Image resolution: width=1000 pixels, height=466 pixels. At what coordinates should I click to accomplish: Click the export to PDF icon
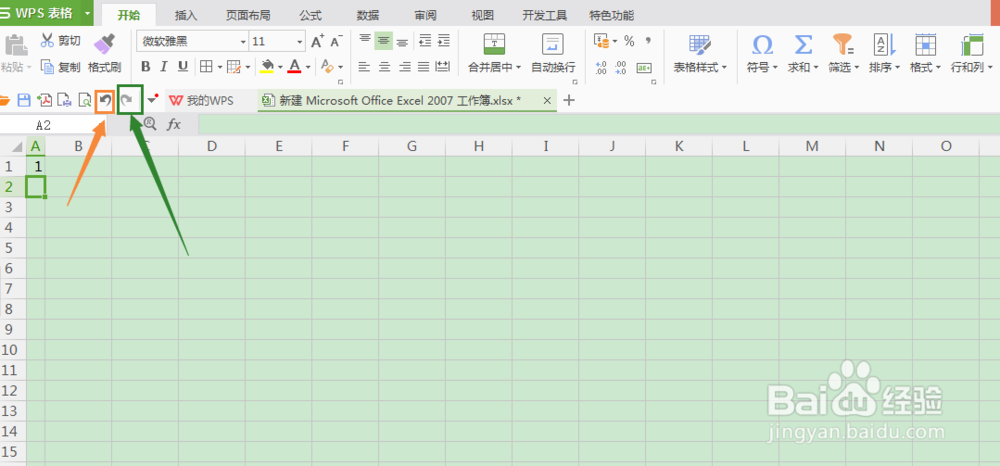pos(44,100)
